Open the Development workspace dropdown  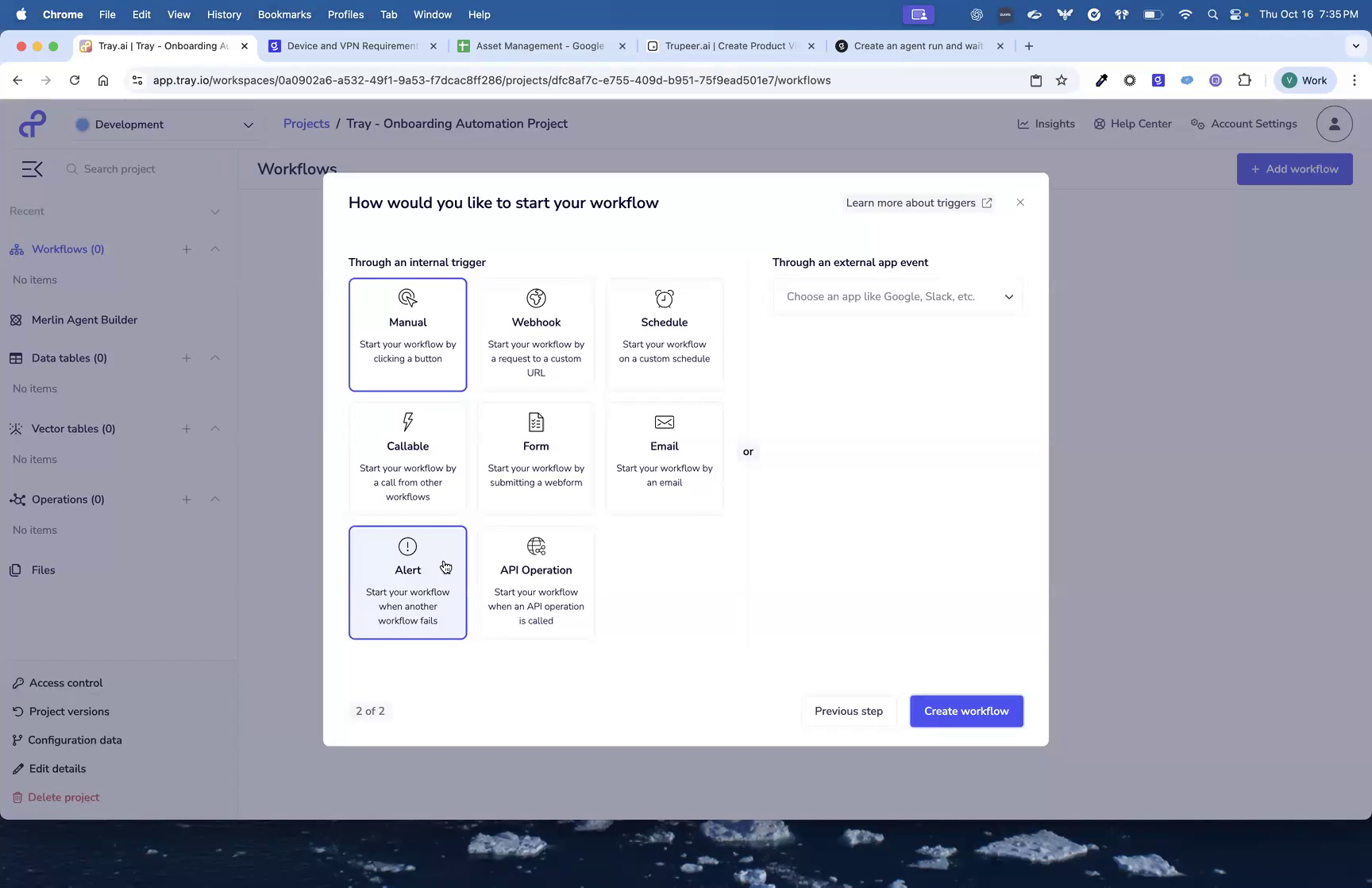click(164, 124)
